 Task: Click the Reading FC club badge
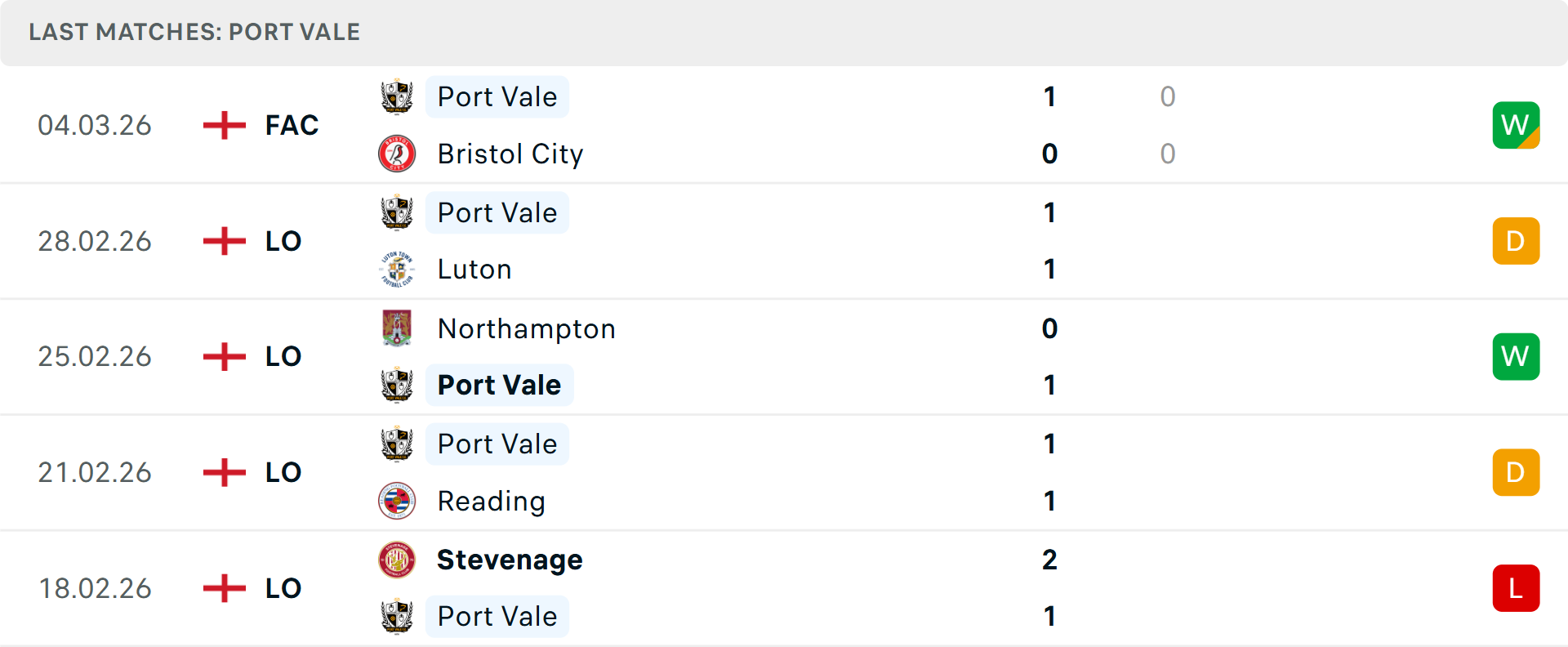(398, 502)
